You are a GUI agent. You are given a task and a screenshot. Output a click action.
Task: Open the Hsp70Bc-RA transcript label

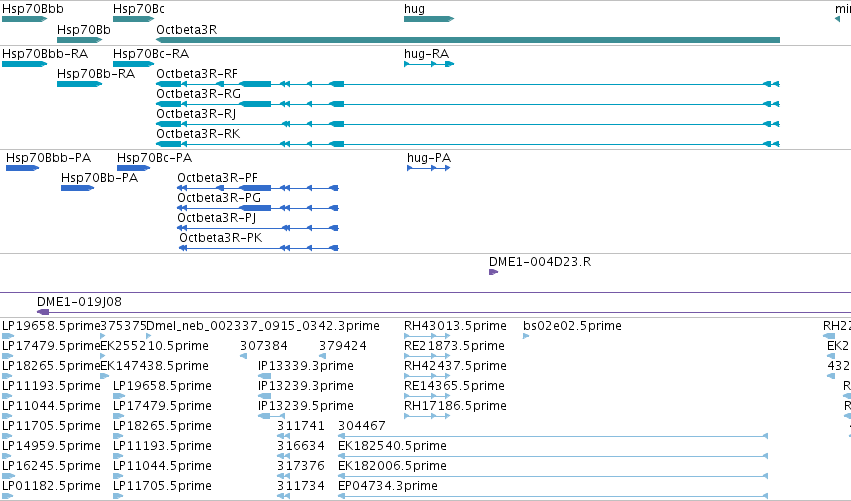[x=151, y=54]
